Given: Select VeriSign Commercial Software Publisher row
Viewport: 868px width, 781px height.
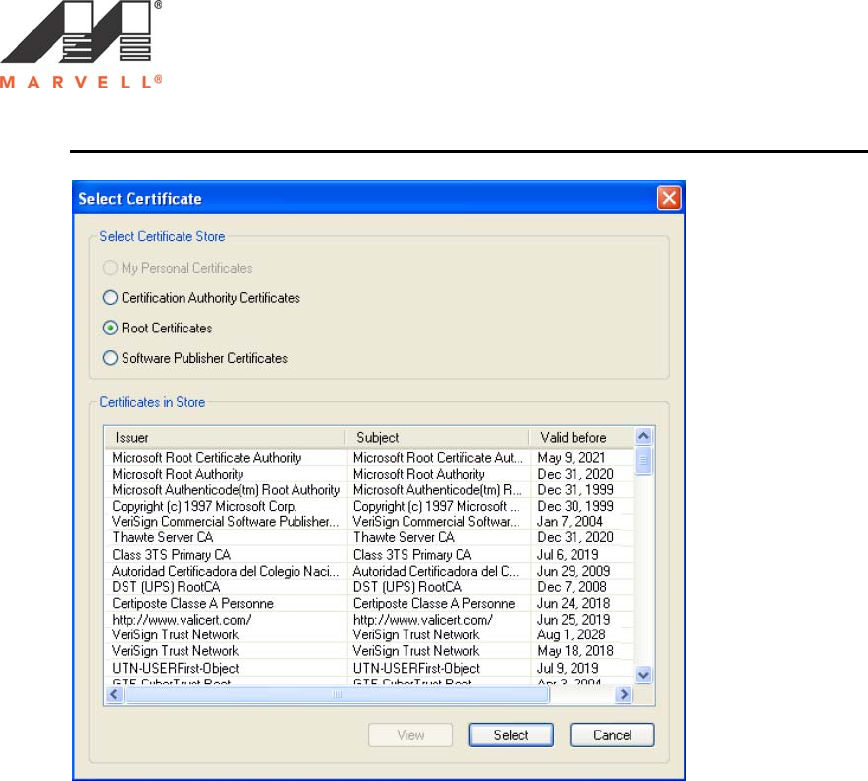Looking at the screenshot, I should point(369,521).
